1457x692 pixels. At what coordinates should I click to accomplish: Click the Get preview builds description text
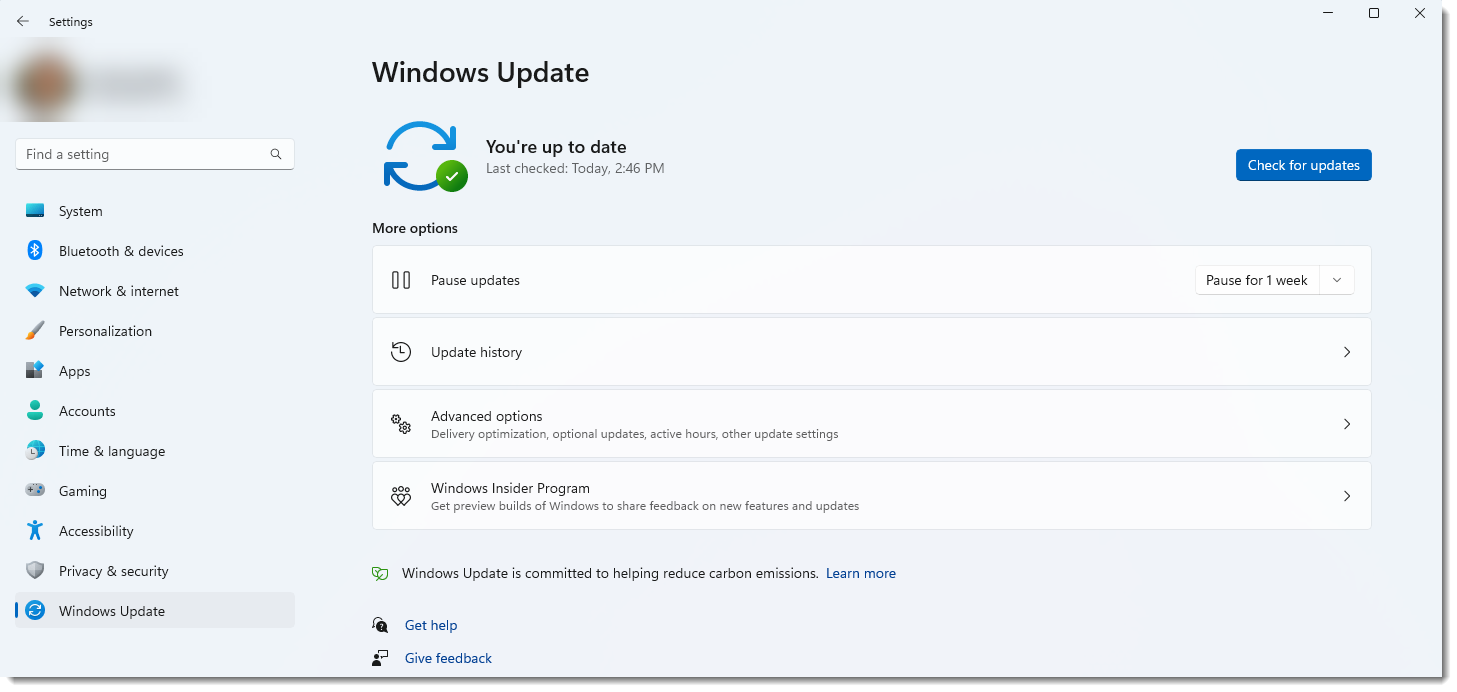coord(645,506)
